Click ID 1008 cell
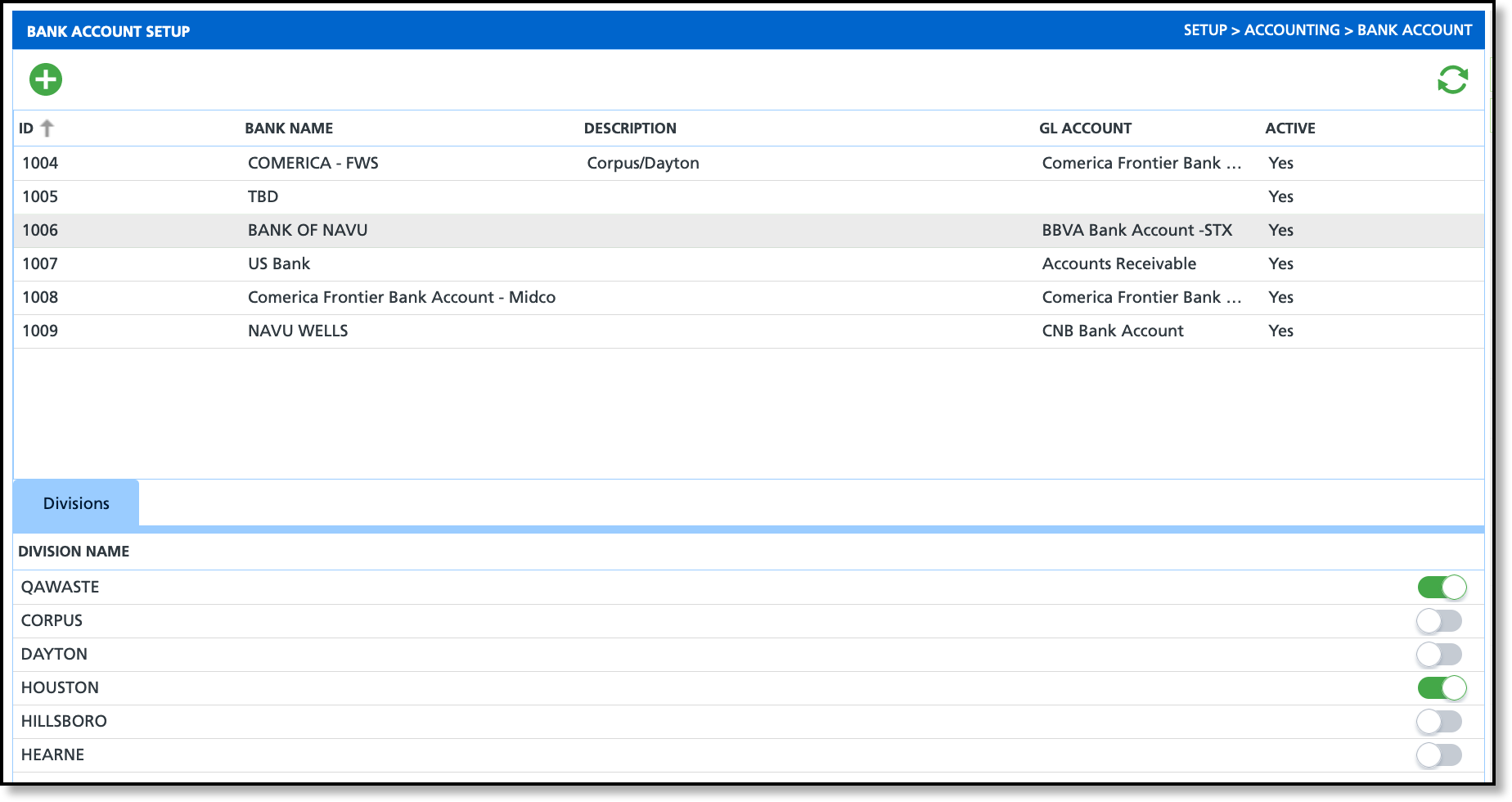This screenshot has height=802, width=1512. tap(40, 297)
